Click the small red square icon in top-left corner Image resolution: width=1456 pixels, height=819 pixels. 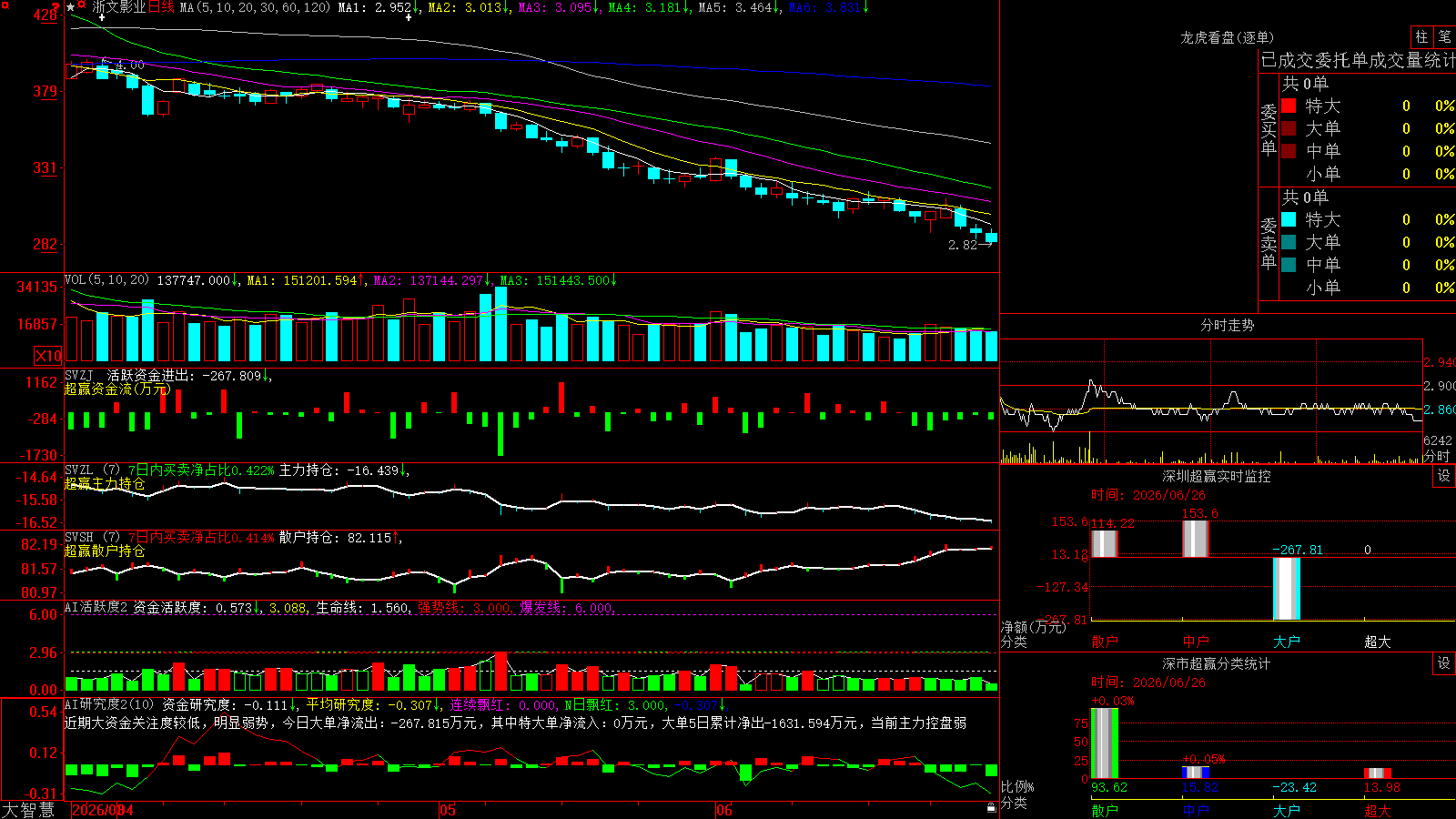pos(5,5)
